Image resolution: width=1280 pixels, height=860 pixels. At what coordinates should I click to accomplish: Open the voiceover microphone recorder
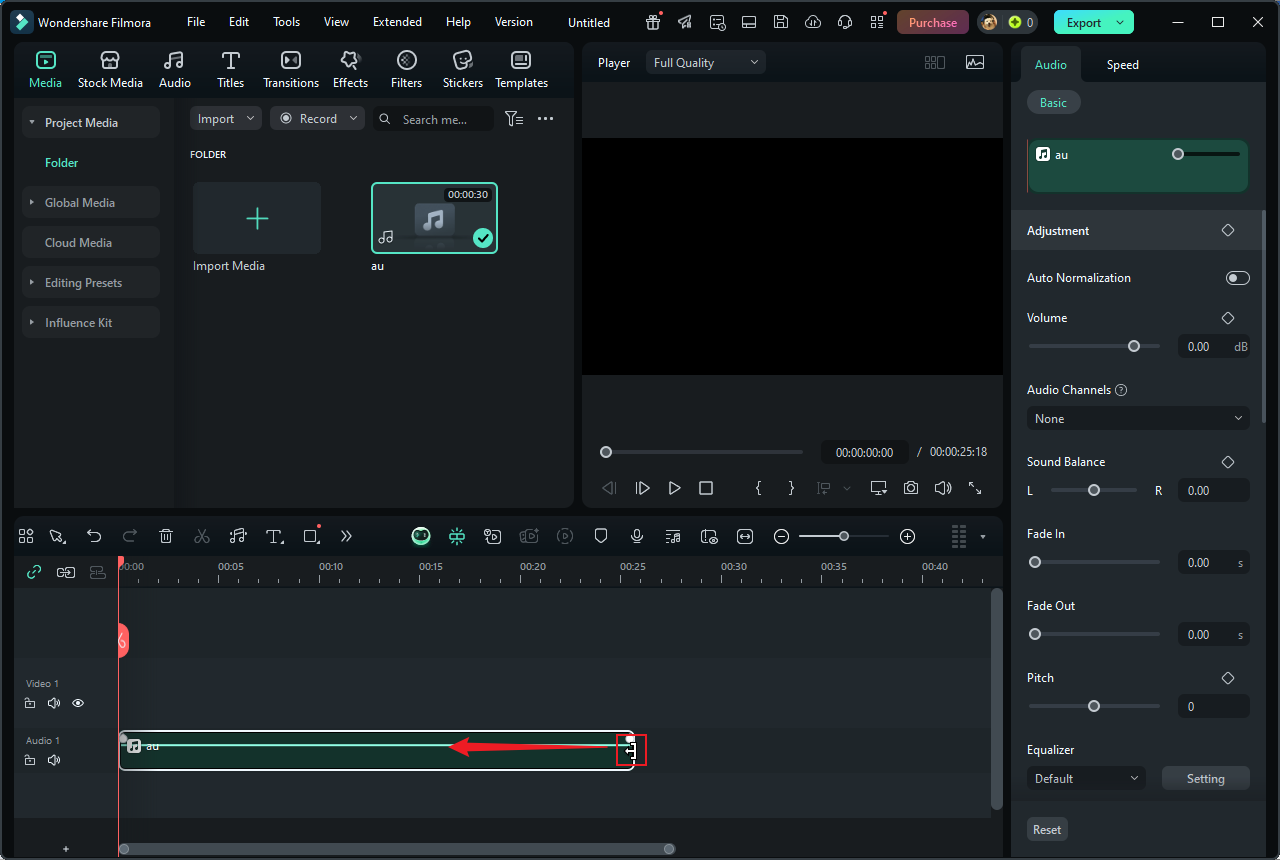(x=637, y=536)
